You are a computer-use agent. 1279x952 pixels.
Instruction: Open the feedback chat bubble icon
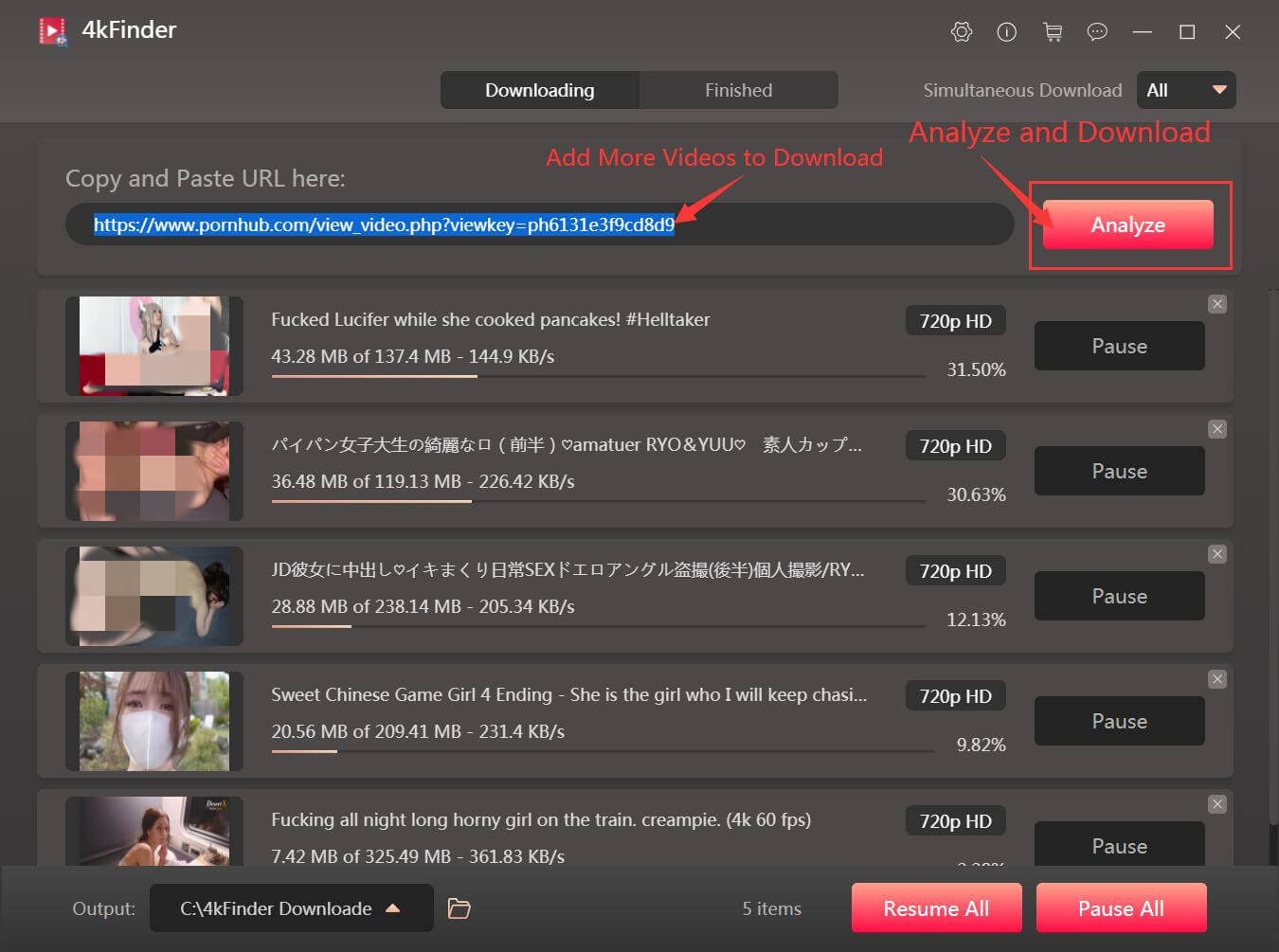(1097, 32)
